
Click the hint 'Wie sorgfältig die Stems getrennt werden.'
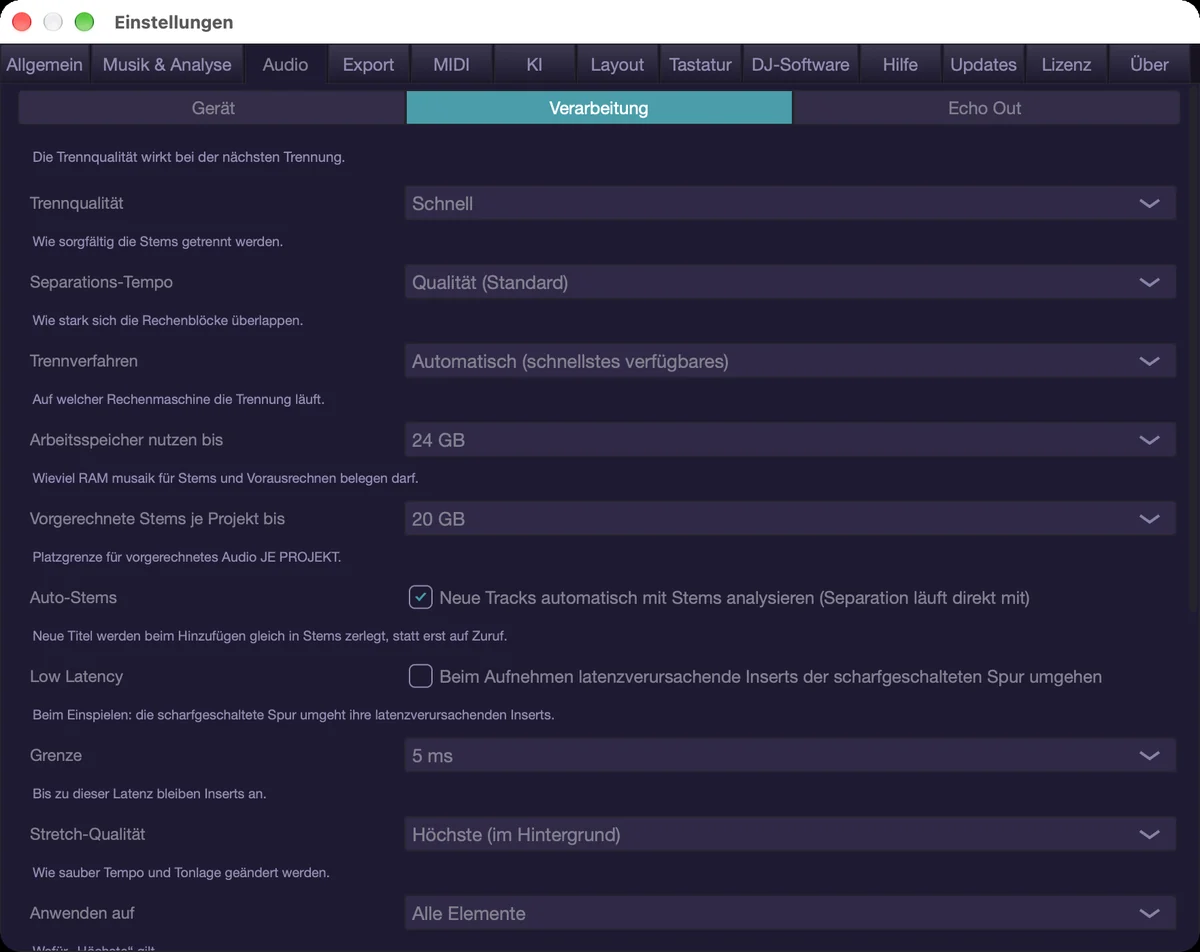(x=158, y=242)
